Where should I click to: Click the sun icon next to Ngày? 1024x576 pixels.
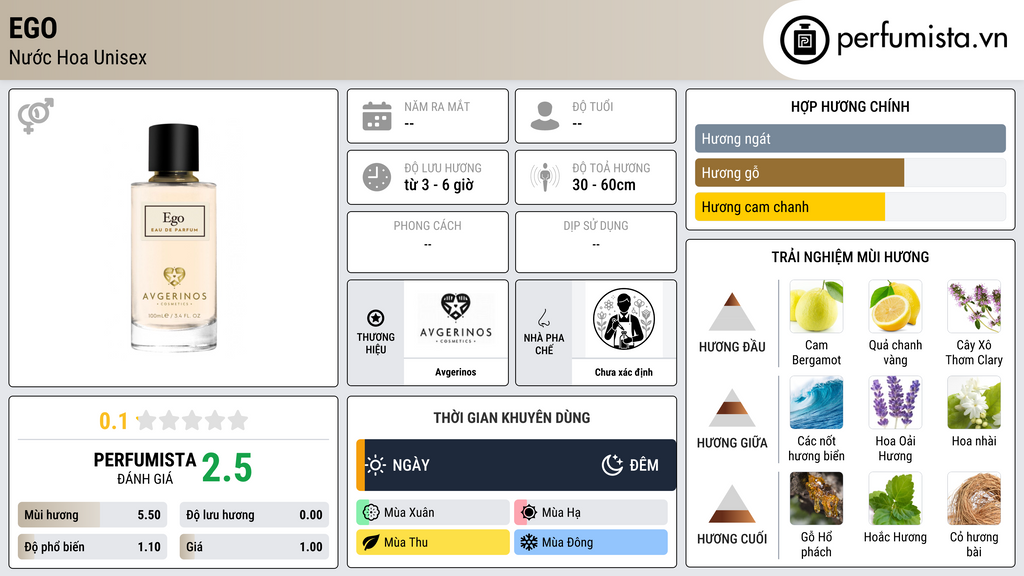[x=376, y=465]
